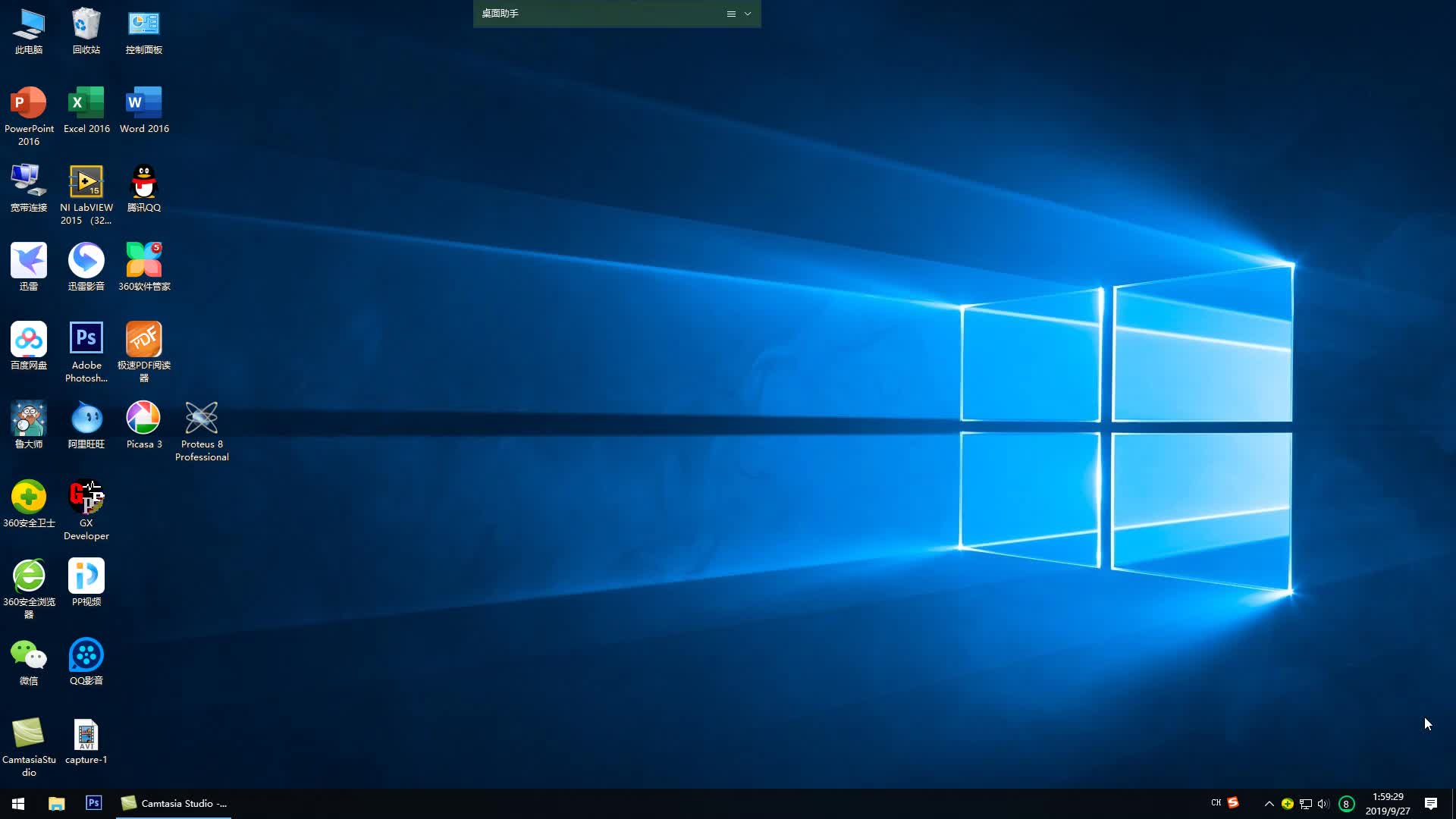Expand the 桌面助手 dropdown chevron
This screenshot has height=819, width=1456.
pyautogui.click(x=748, y=14)
